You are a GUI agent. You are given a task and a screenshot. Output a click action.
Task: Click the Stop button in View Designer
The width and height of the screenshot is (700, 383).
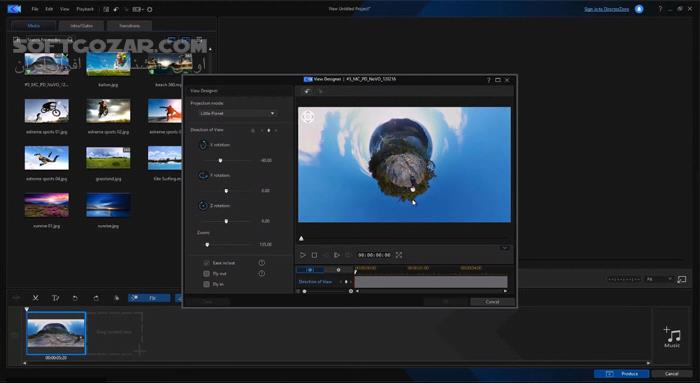tap(314, 255)
